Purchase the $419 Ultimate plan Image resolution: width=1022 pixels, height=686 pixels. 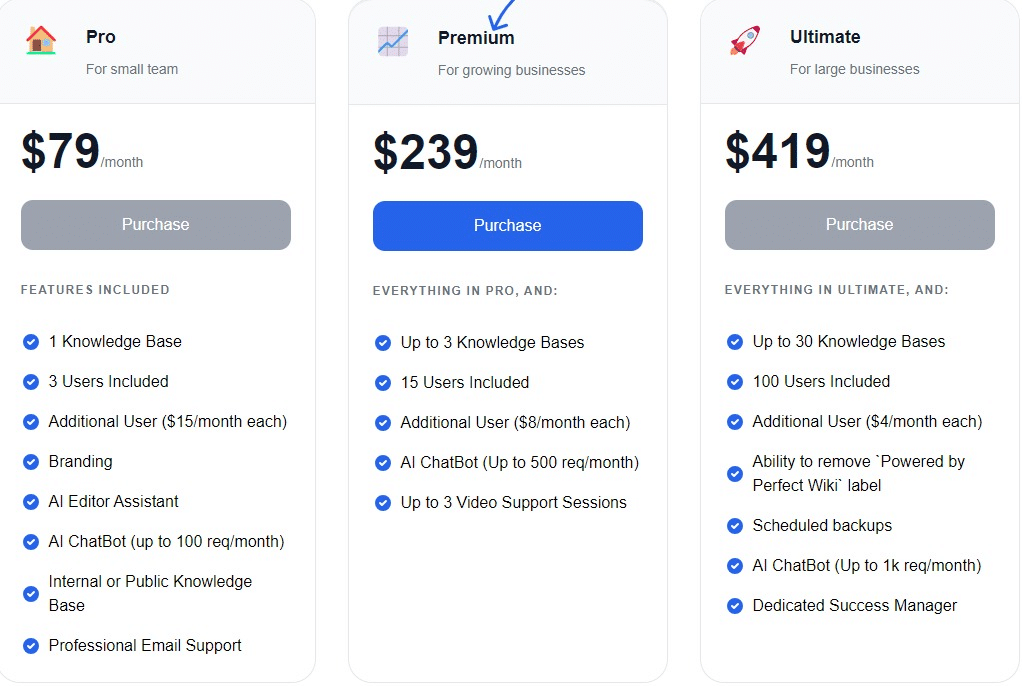coord(860,225)
